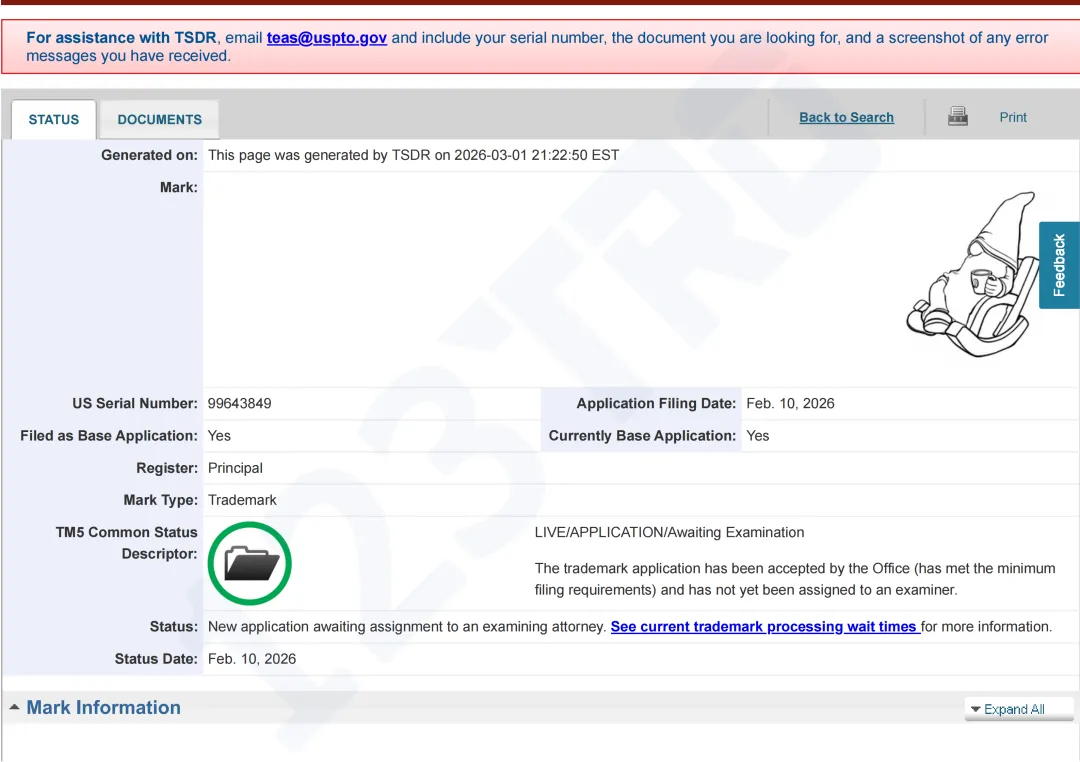The width and height of the screenshot is (1080, 762).
Task: Click the US Serial Number label
Action: click(135, 404)
